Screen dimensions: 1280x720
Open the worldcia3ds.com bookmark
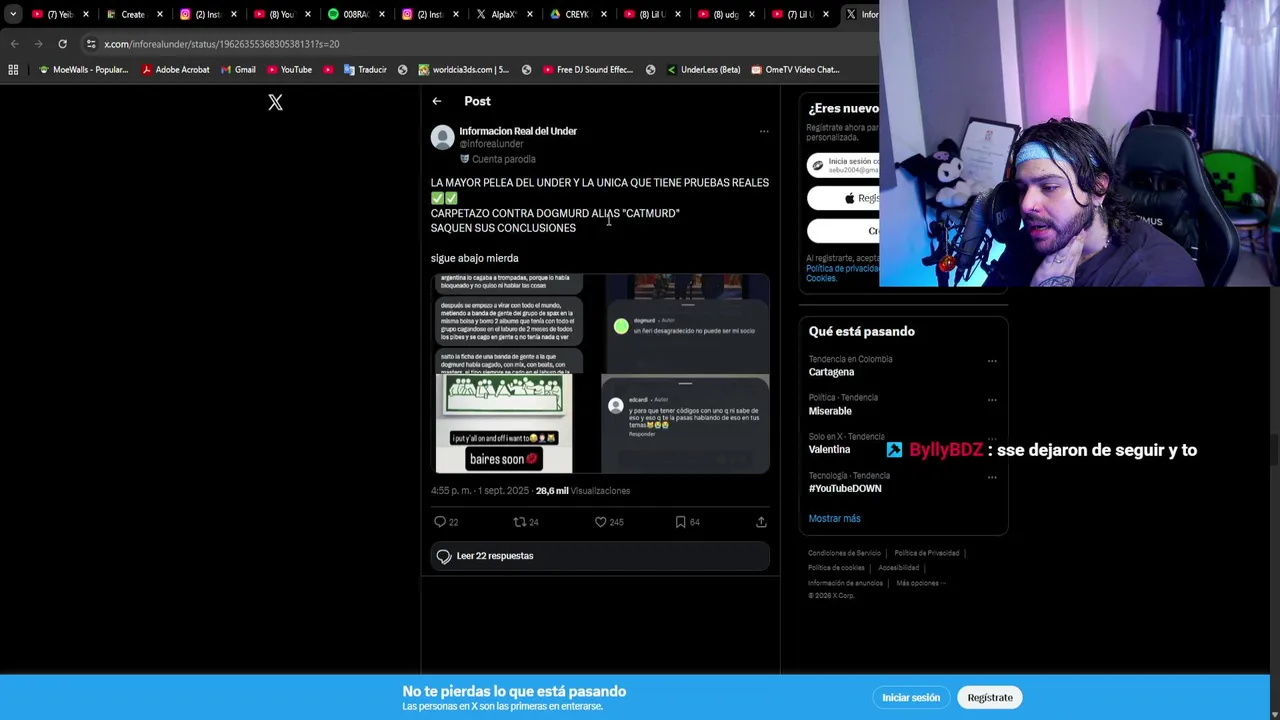[463, 70]
